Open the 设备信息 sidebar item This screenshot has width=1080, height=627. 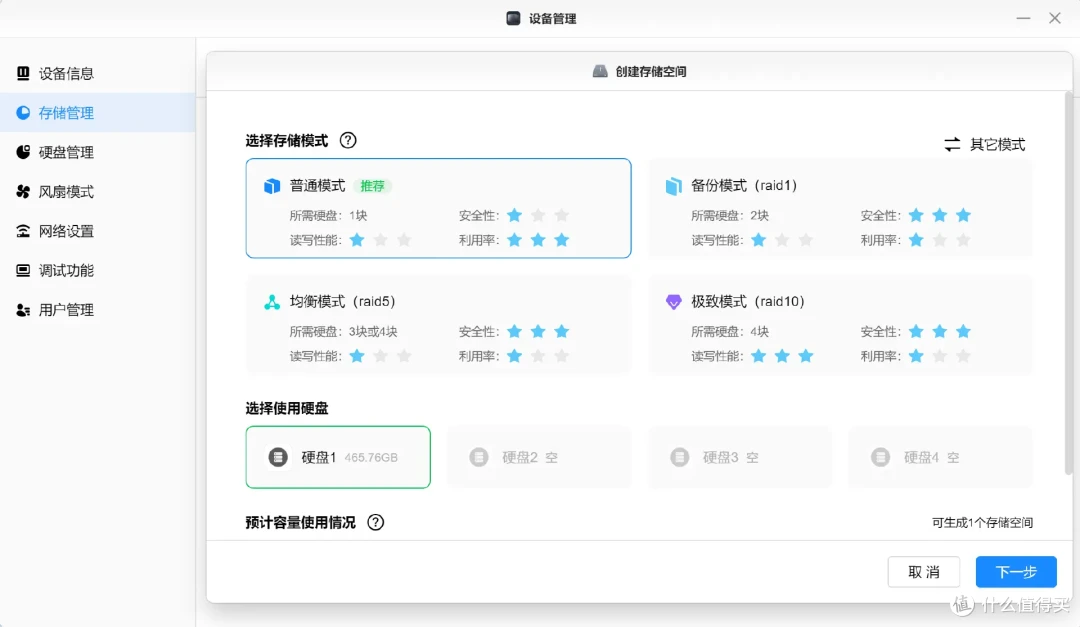tap(97, 73)
